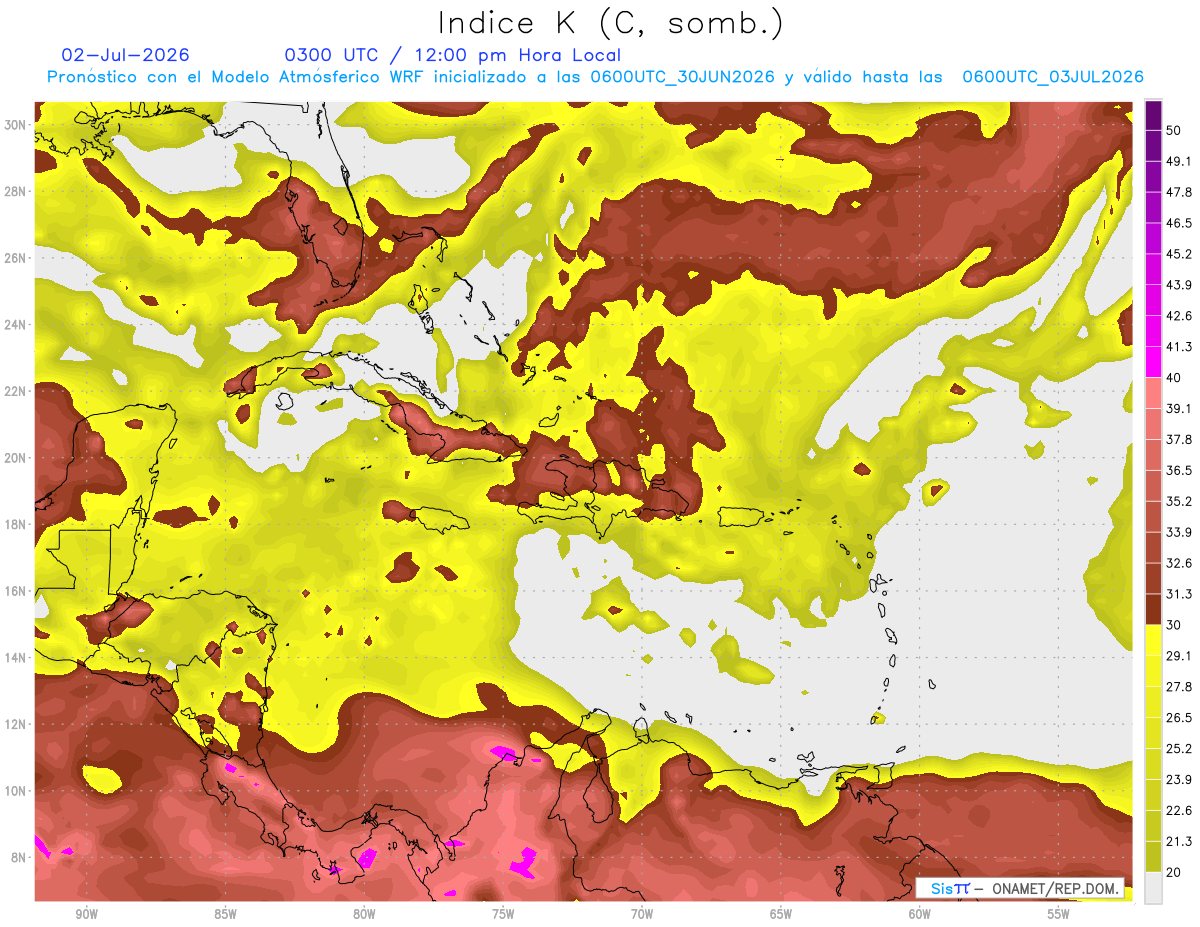
Task: Click the colorbar value '27.8'
Action: point(1179,687)
